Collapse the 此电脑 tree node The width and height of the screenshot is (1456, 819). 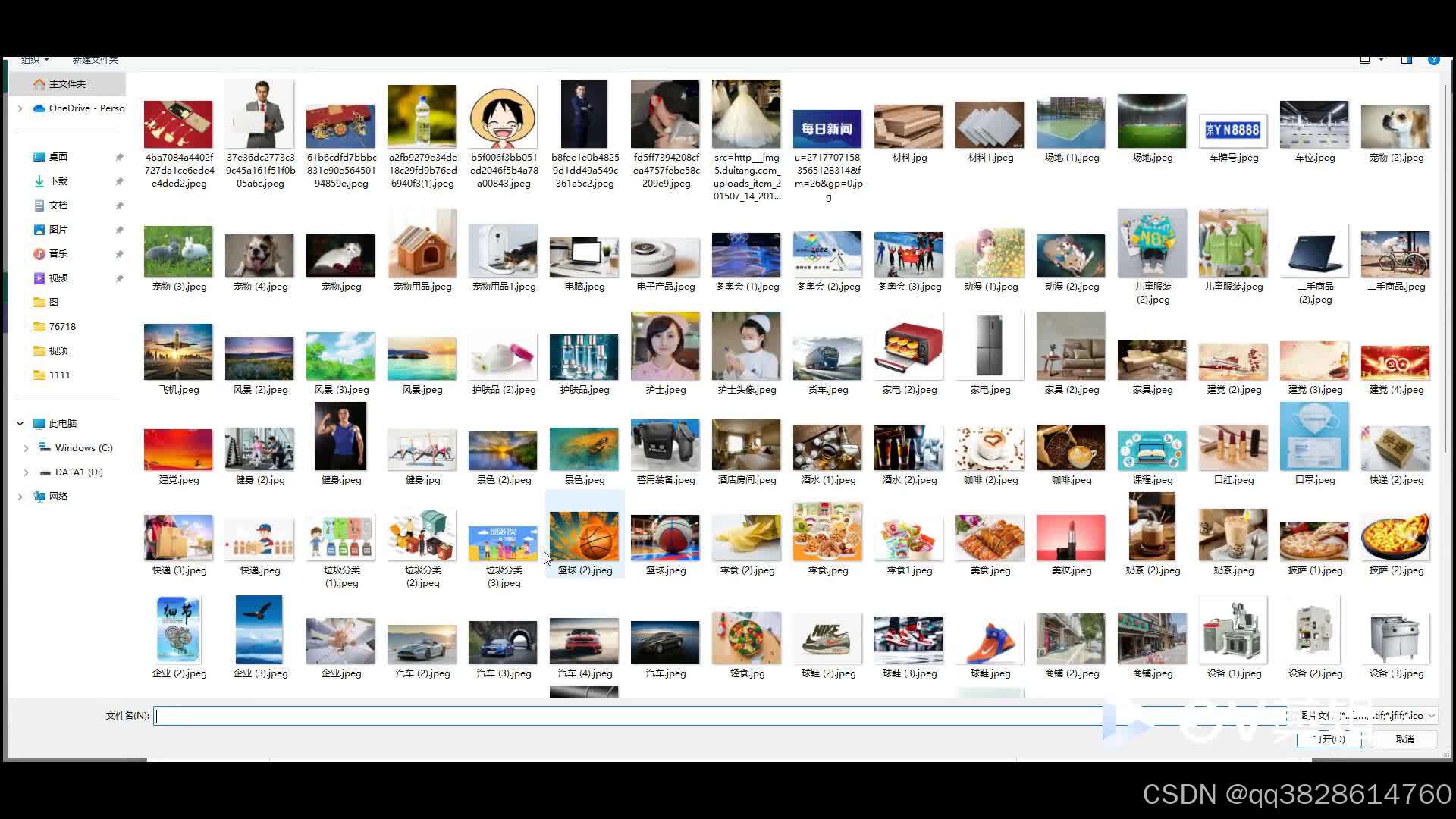[20, 424]
